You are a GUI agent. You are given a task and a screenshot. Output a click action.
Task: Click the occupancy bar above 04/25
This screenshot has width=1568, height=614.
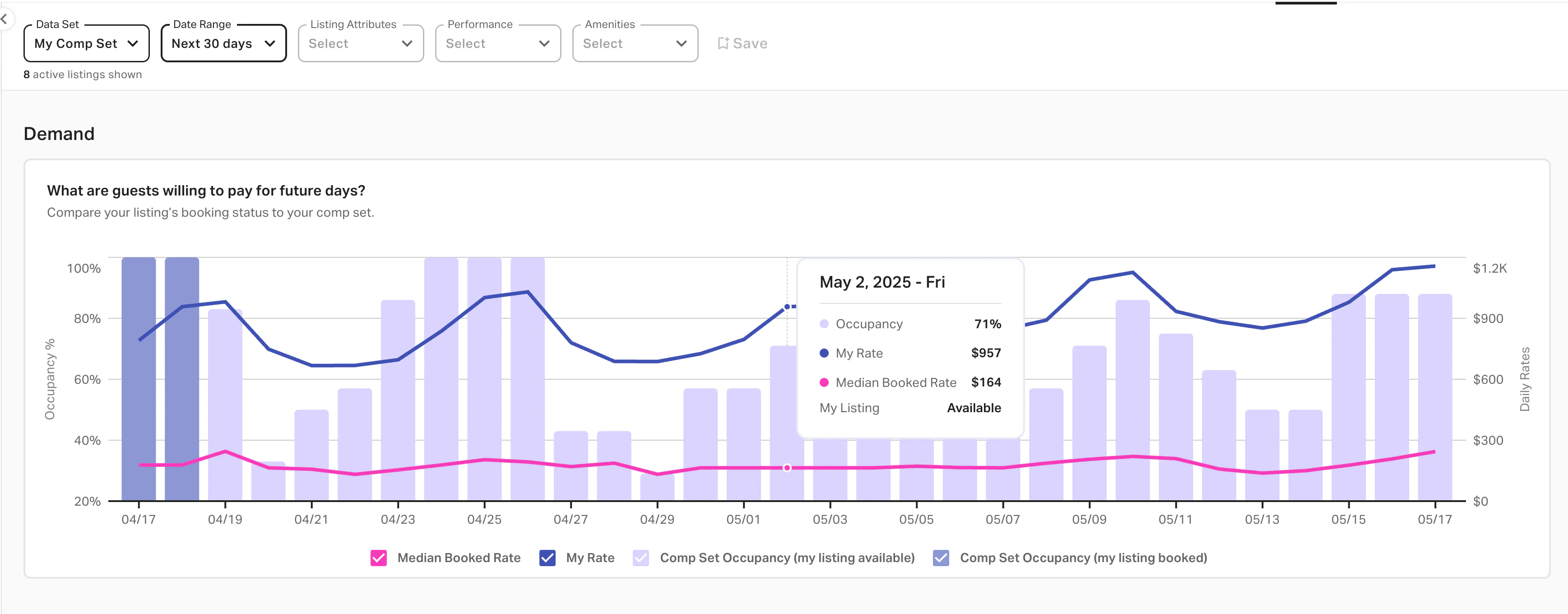coord(484,379)
